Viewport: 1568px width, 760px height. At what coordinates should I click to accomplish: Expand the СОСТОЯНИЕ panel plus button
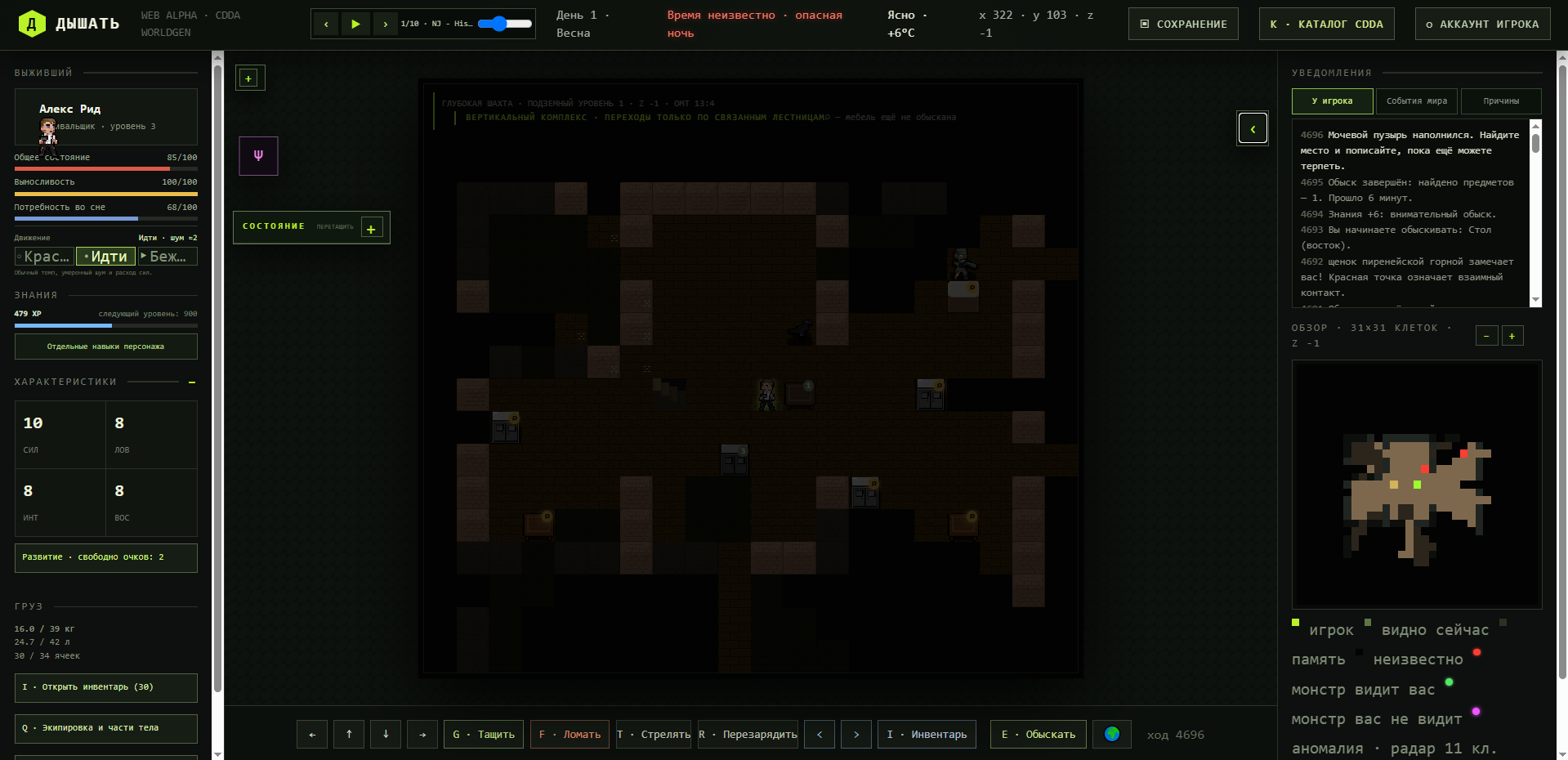[x=371, y=229]
